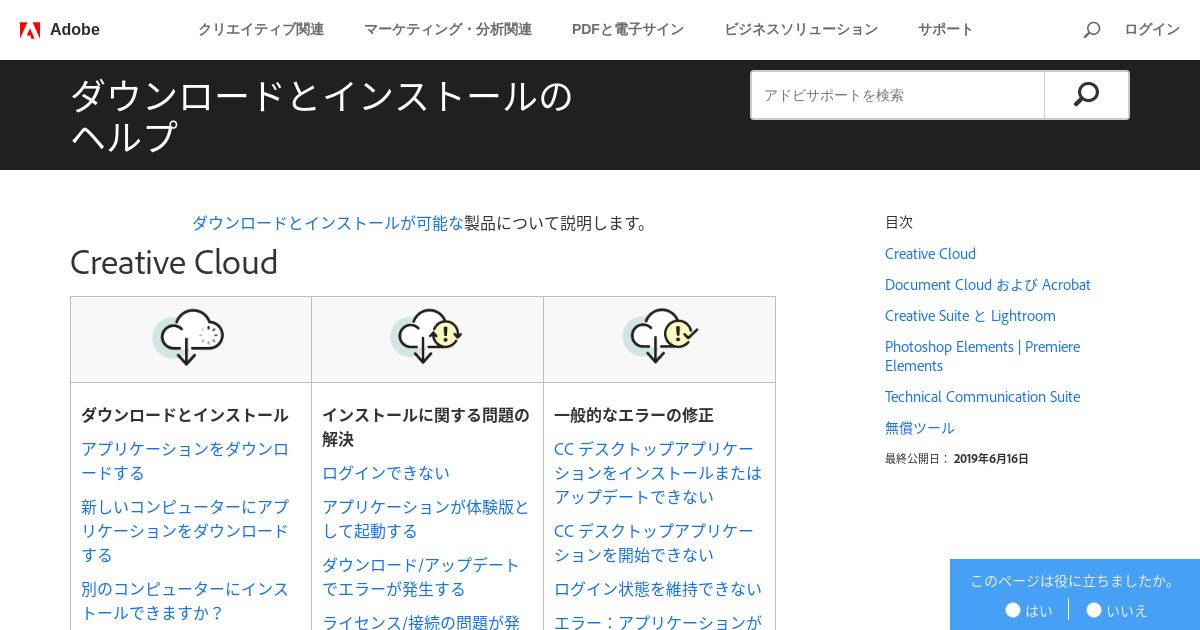Image resolution: width=1200 pixels, height=630 pixels.
Task: Open 別のコンピューターにインストールできますか link
Action: (185, 601)
